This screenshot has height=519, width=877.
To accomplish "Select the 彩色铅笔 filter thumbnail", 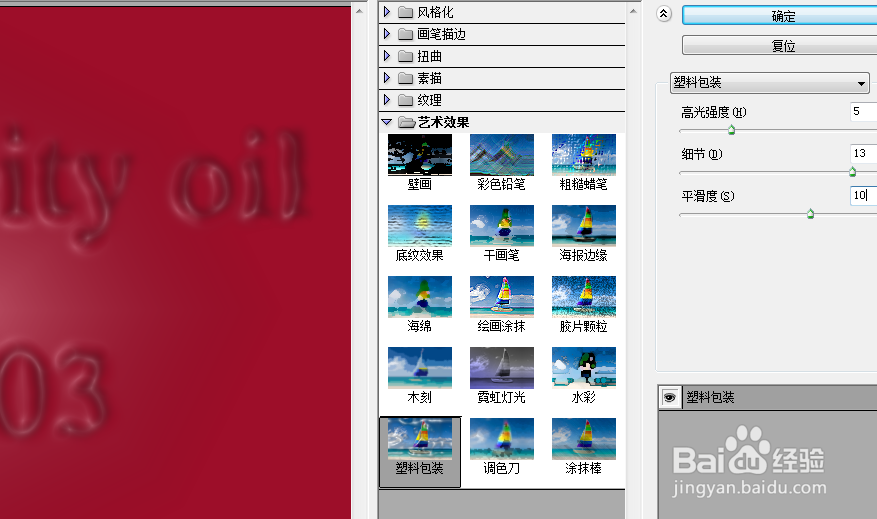I will point(502,155).
